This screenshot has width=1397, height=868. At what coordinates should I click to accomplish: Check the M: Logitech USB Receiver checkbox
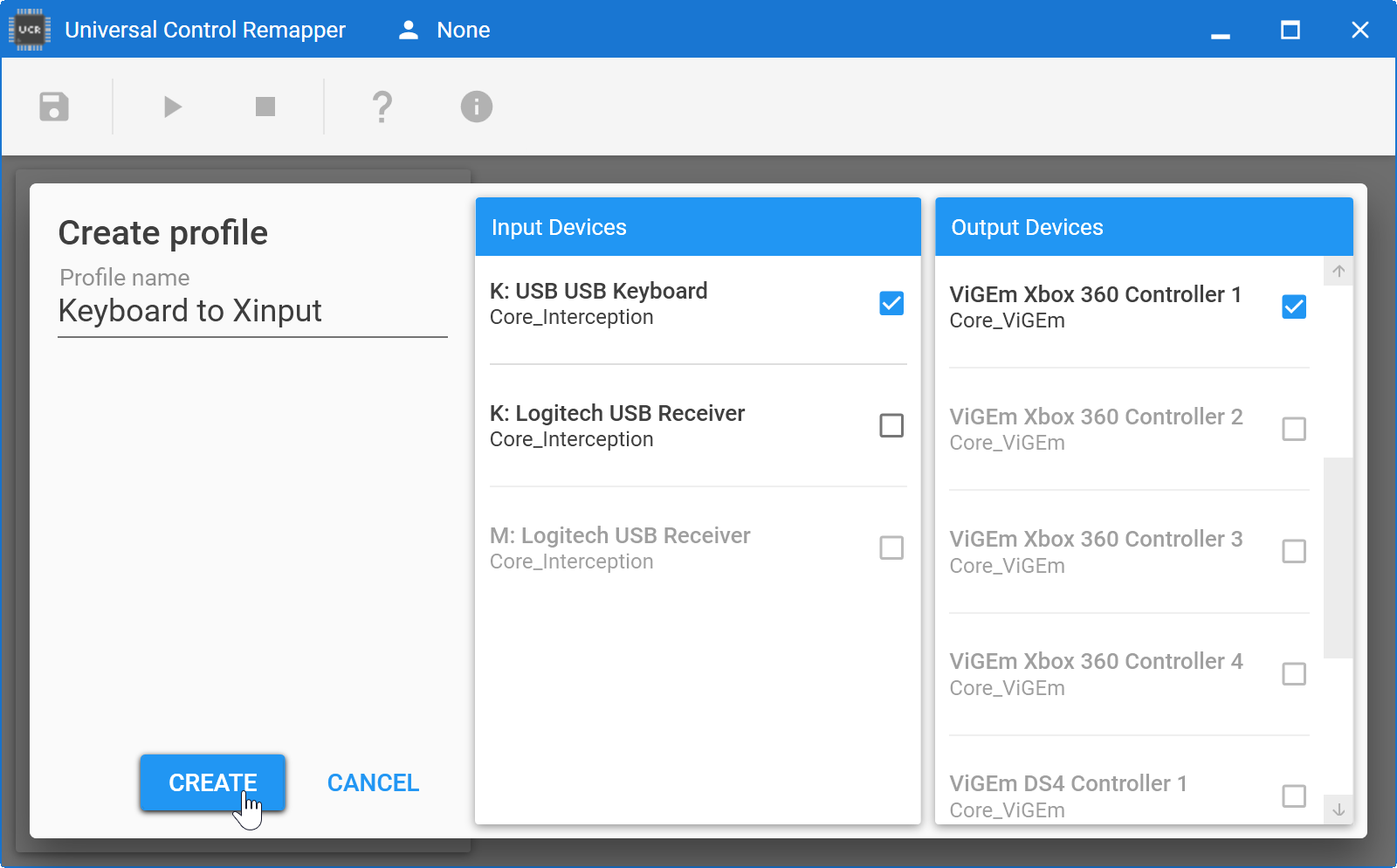click(891, 548)
